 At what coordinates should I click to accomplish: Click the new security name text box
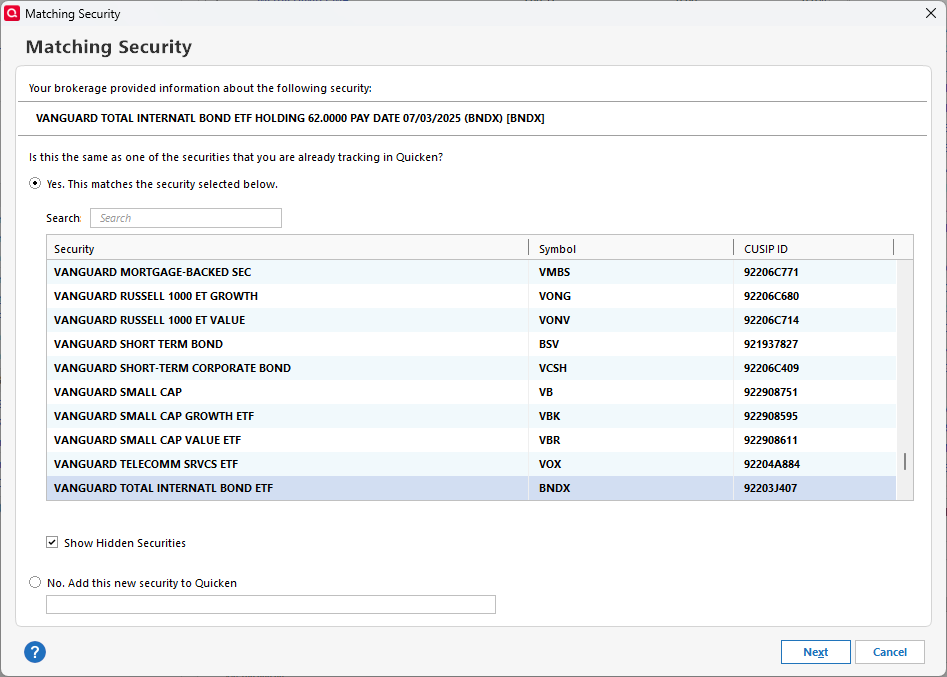pyautogui.click(x=271, y=604)
